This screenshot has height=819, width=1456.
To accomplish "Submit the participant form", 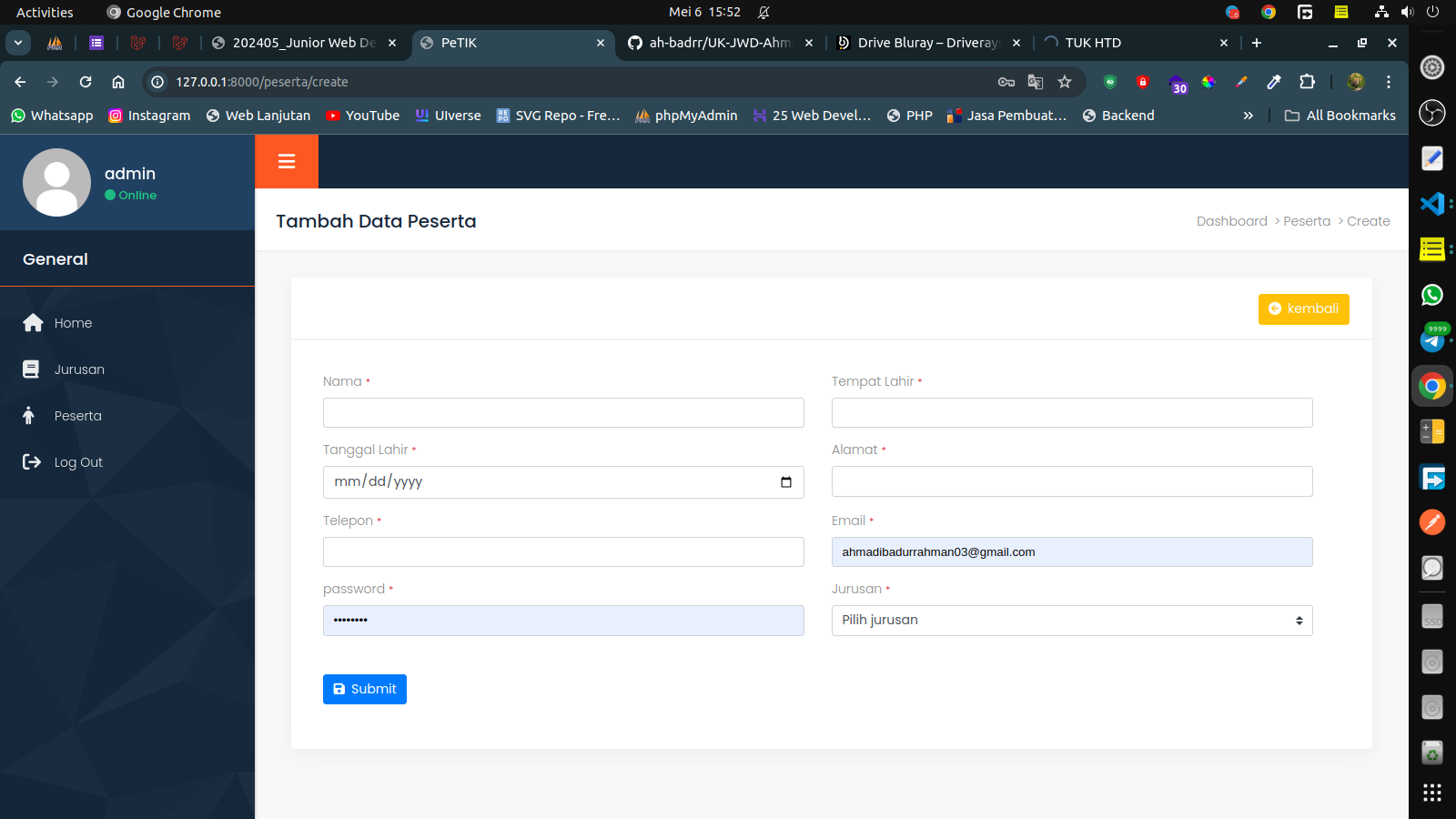I will (364, 689).
